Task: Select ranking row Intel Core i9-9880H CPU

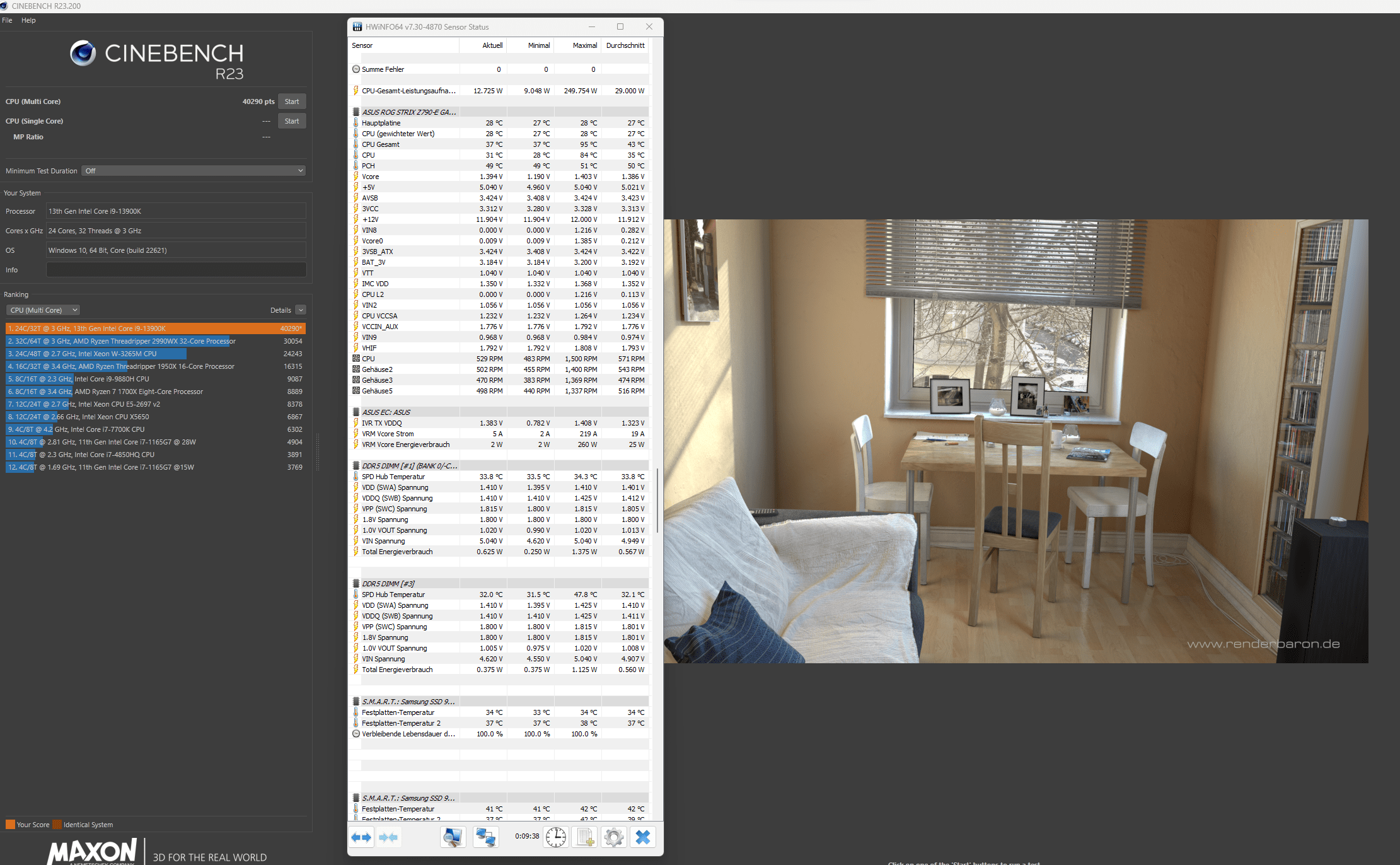Action: tap(156, 379)
